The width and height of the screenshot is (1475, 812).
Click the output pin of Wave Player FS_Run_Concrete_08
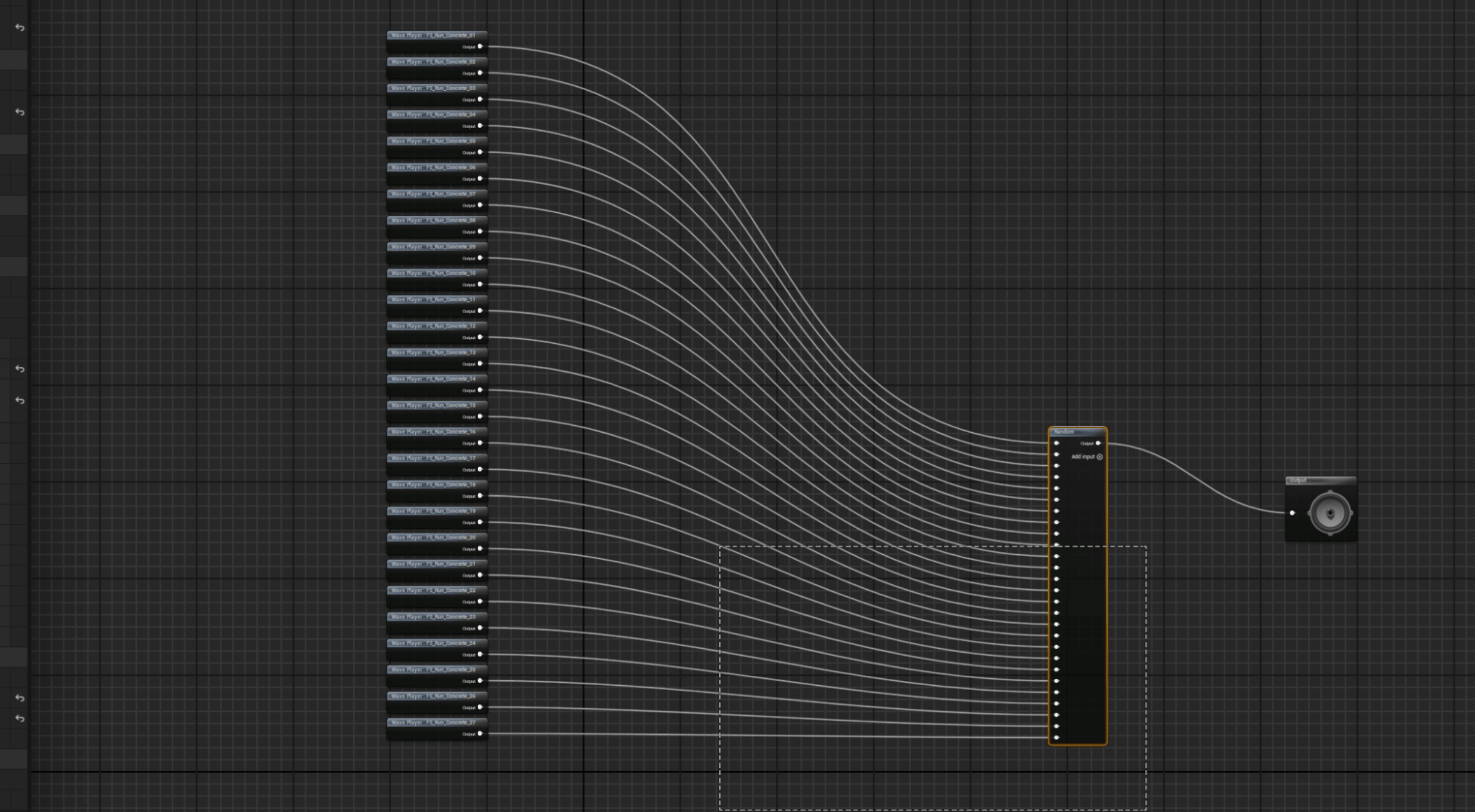coord(480,232)
